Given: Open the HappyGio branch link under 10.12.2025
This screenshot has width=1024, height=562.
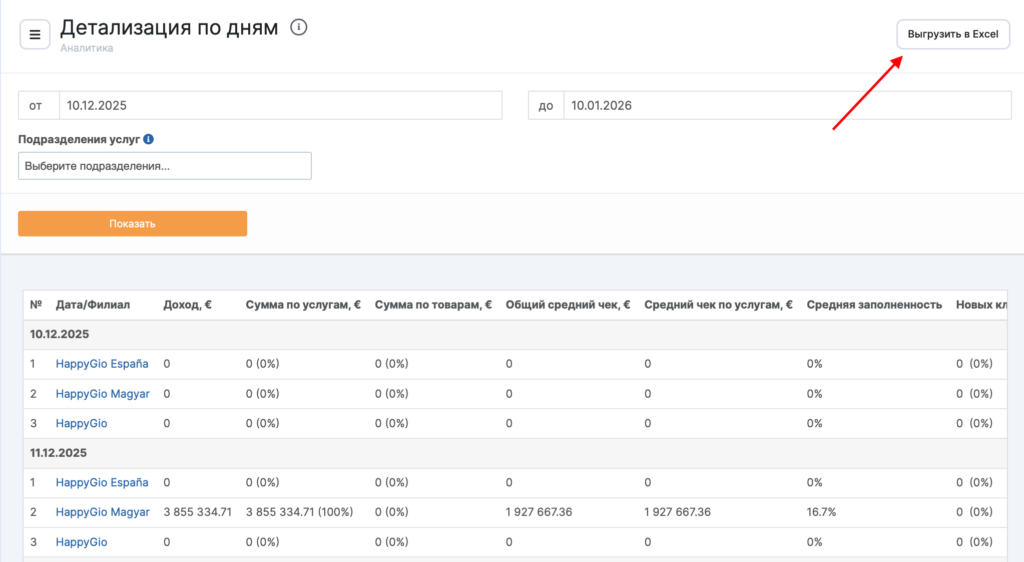Looking at the screenshot, I should pos(81,424).
